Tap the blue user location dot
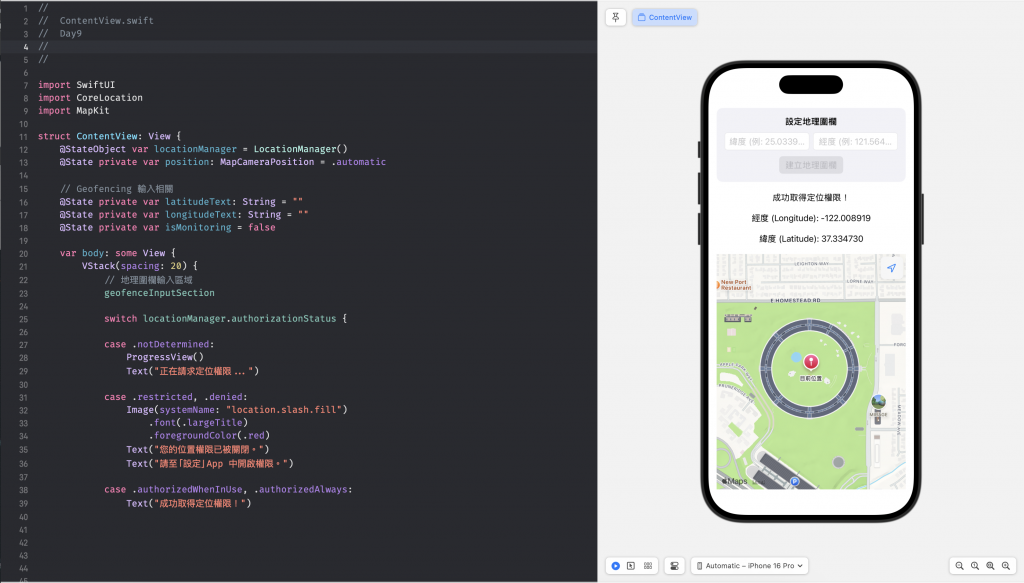The width and height of the screenshot is (1024, 583). click(795, 357)
